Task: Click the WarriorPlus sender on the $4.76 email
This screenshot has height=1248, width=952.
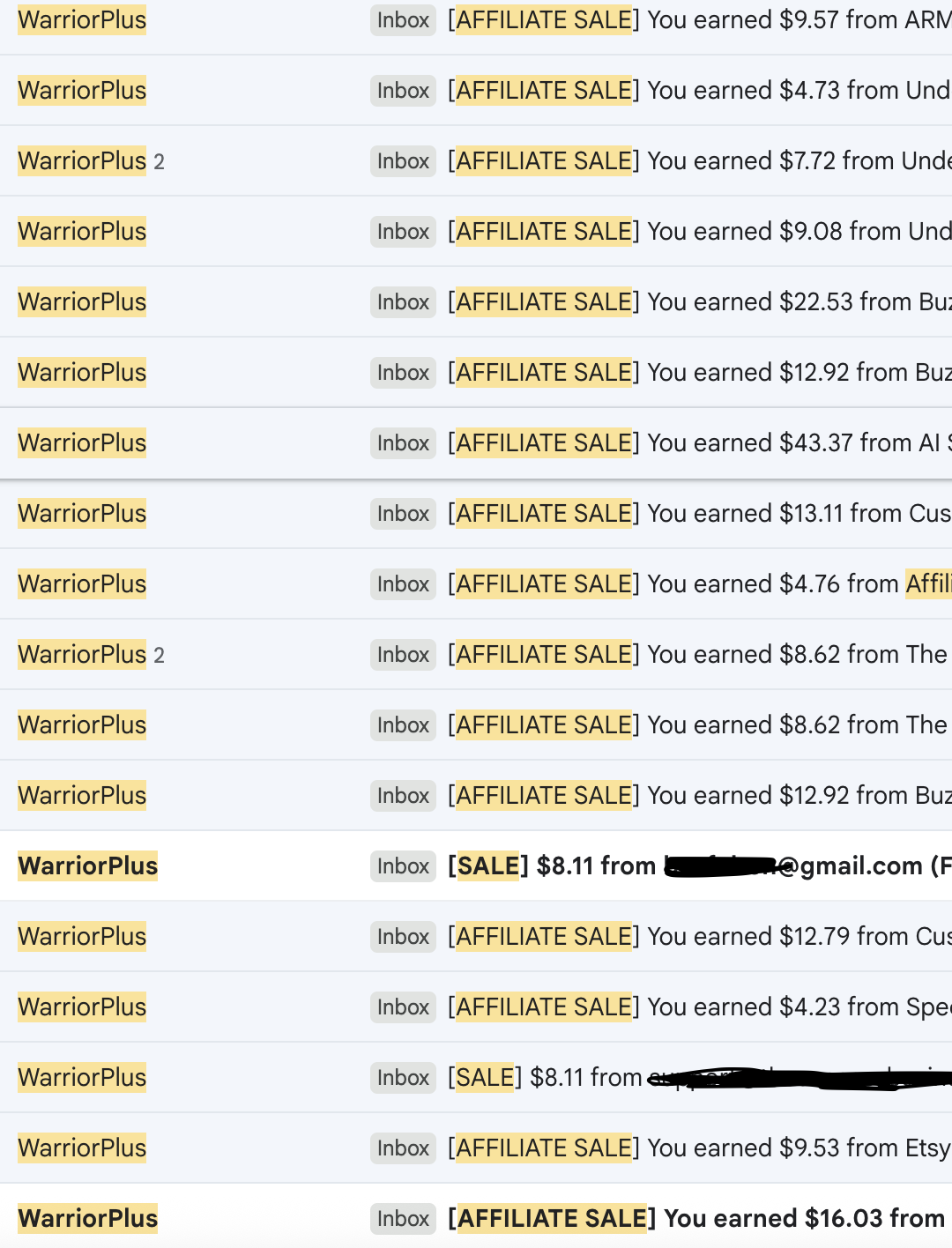Action: [x=82, y=583]
